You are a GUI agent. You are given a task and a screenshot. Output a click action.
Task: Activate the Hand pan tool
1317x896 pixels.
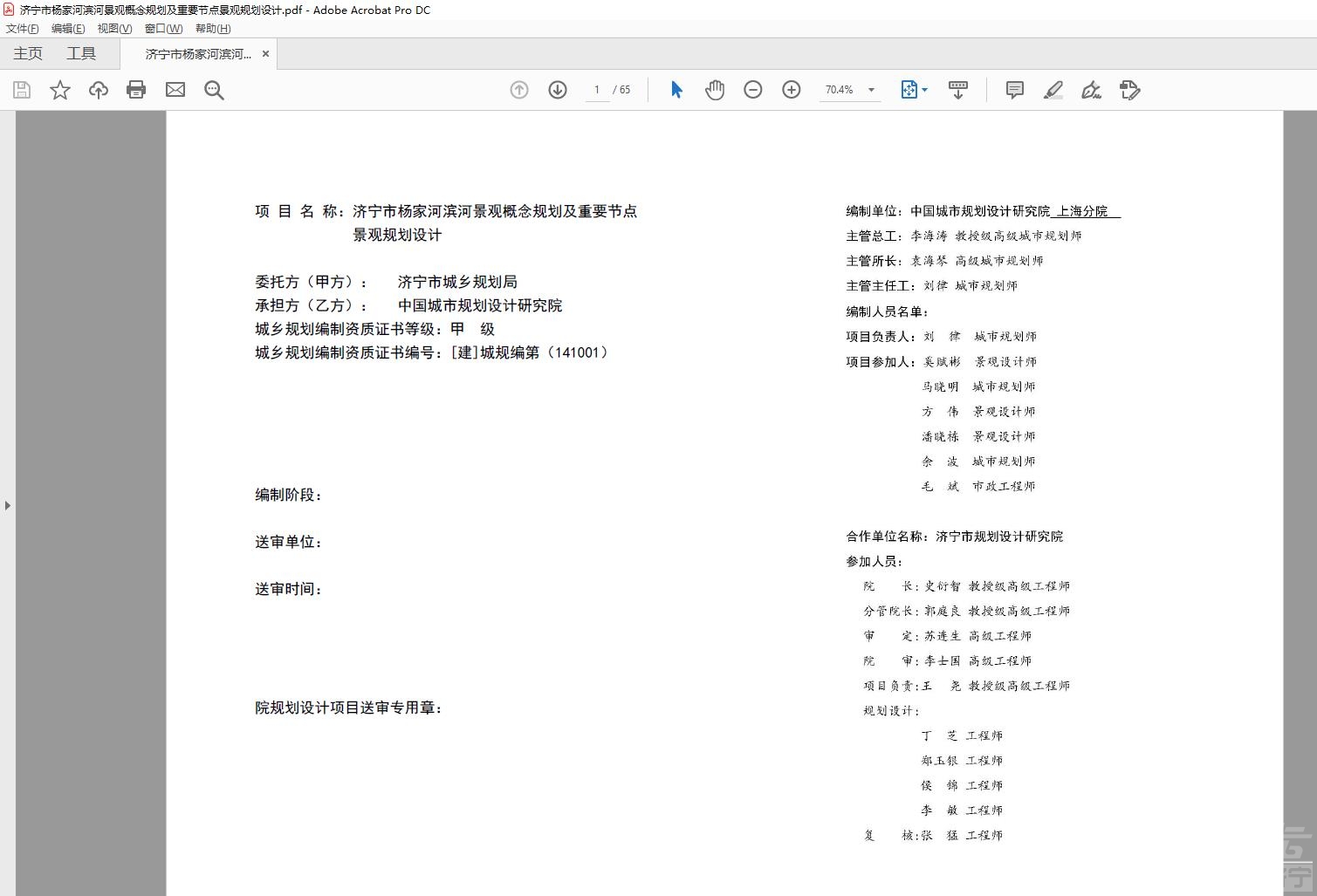click(715, 90)
